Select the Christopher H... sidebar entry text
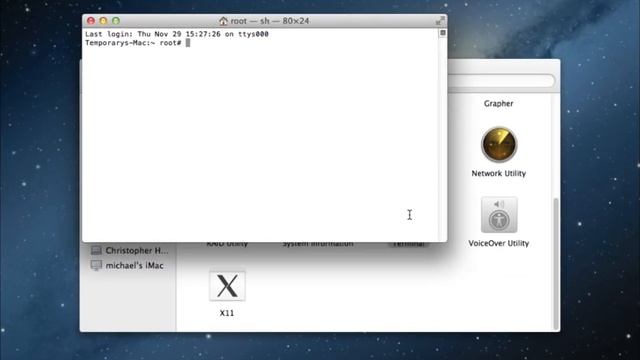640x360 pixels. tap(137, 250)
